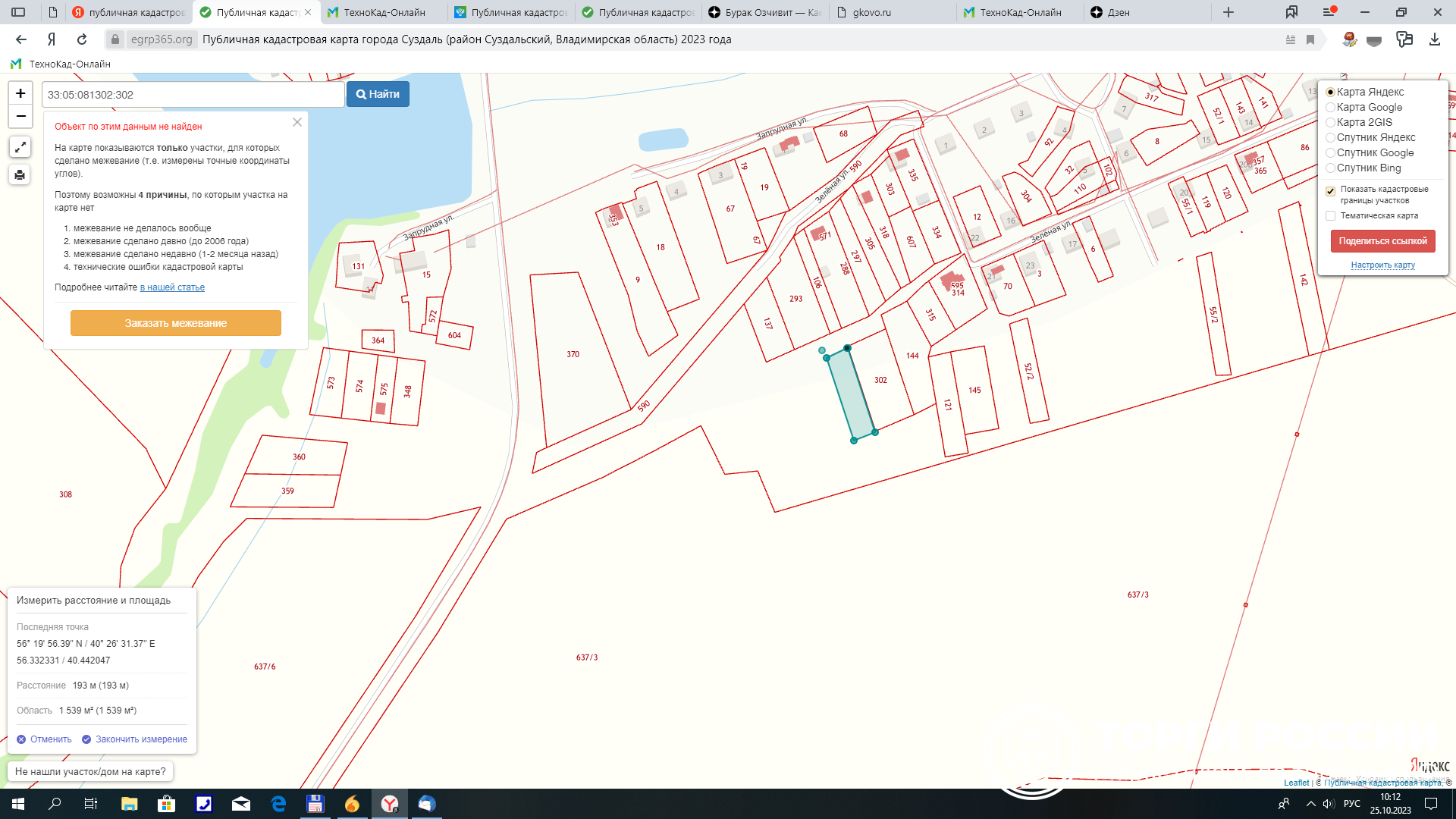This screenshot has height=819, width=1456.
Task: Click the site security lock icon
Action: (x=115, y=39)
